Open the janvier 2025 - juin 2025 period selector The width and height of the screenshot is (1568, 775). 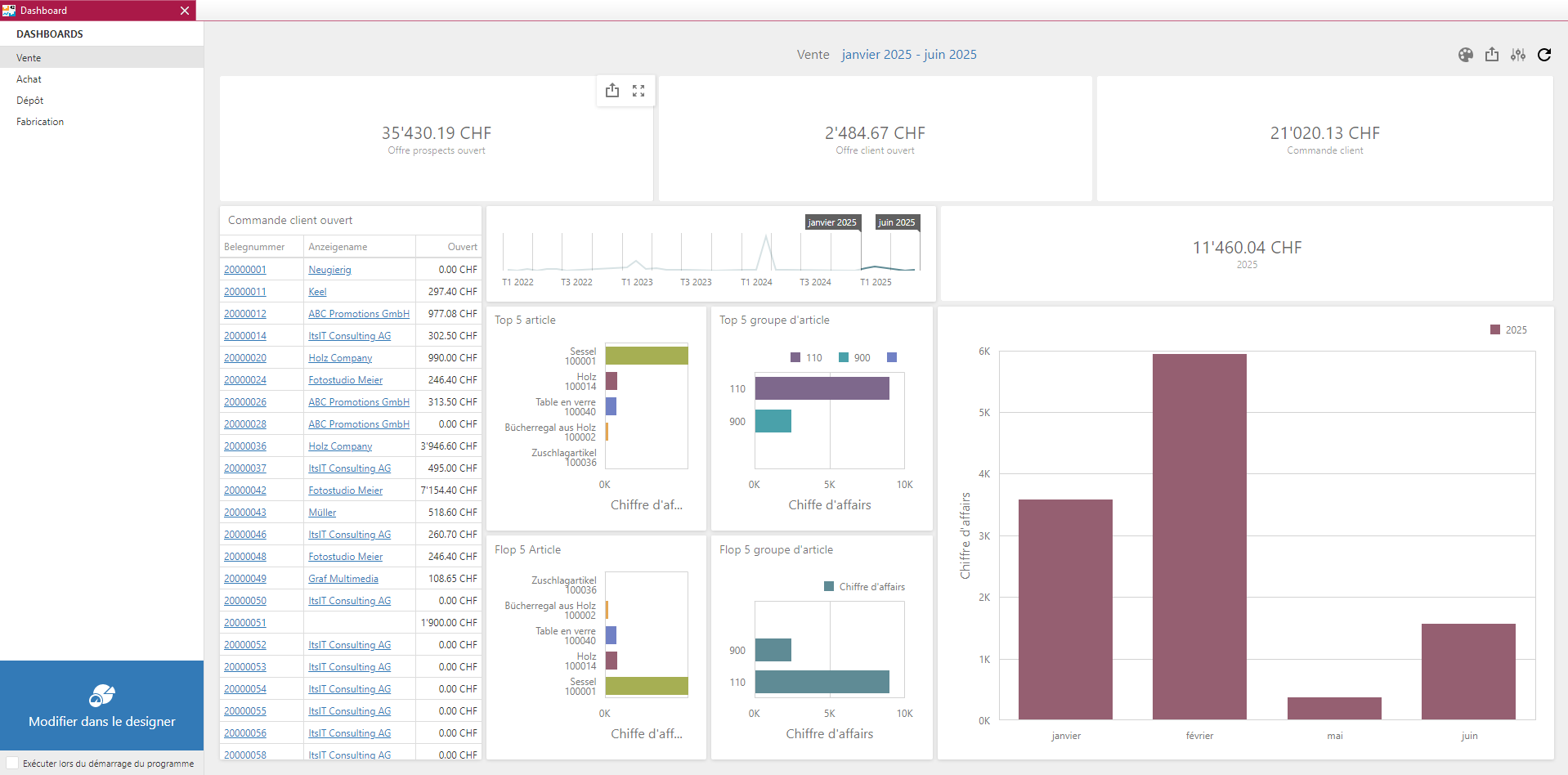click(x=908, y=54)
